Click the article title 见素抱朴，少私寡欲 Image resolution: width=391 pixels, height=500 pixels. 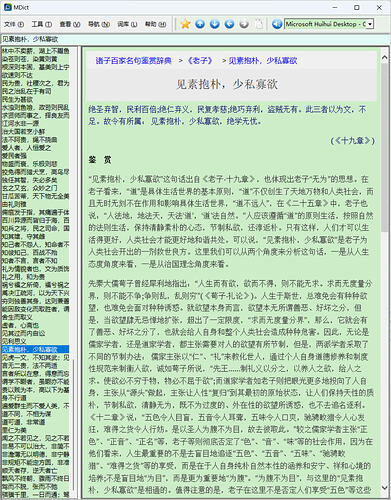coord(227,84)
